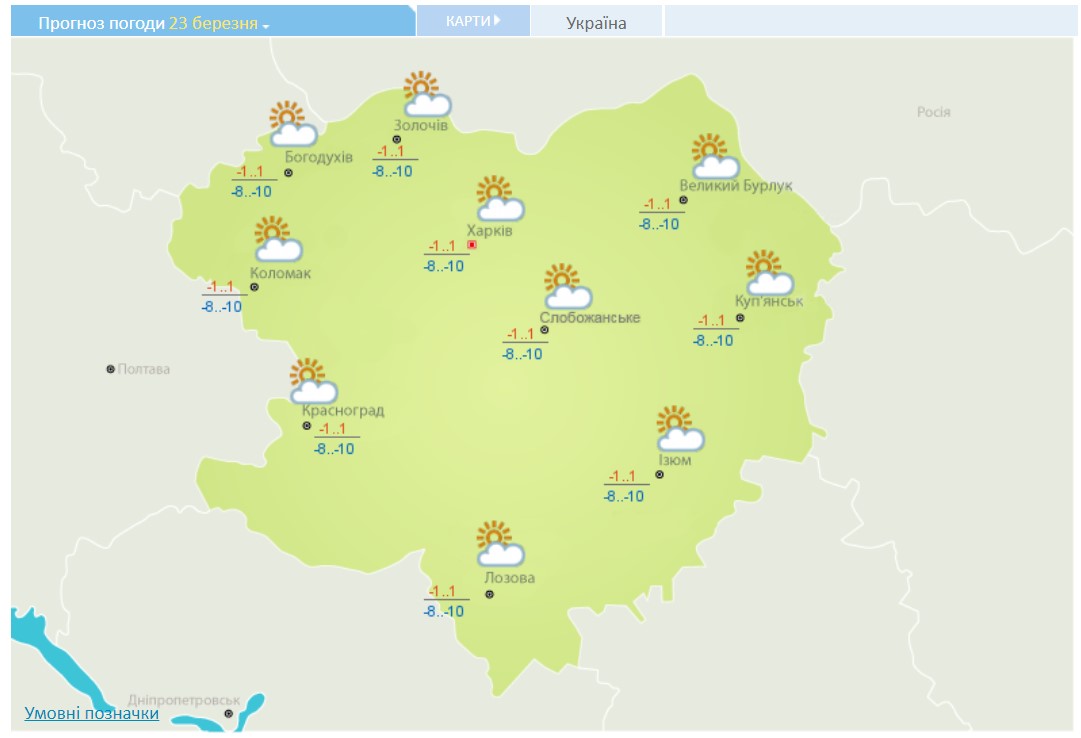The width and height of the screenshot is (1081, 738).
Task: Click the Прогноз погоди header title
Action: (101, 23)
